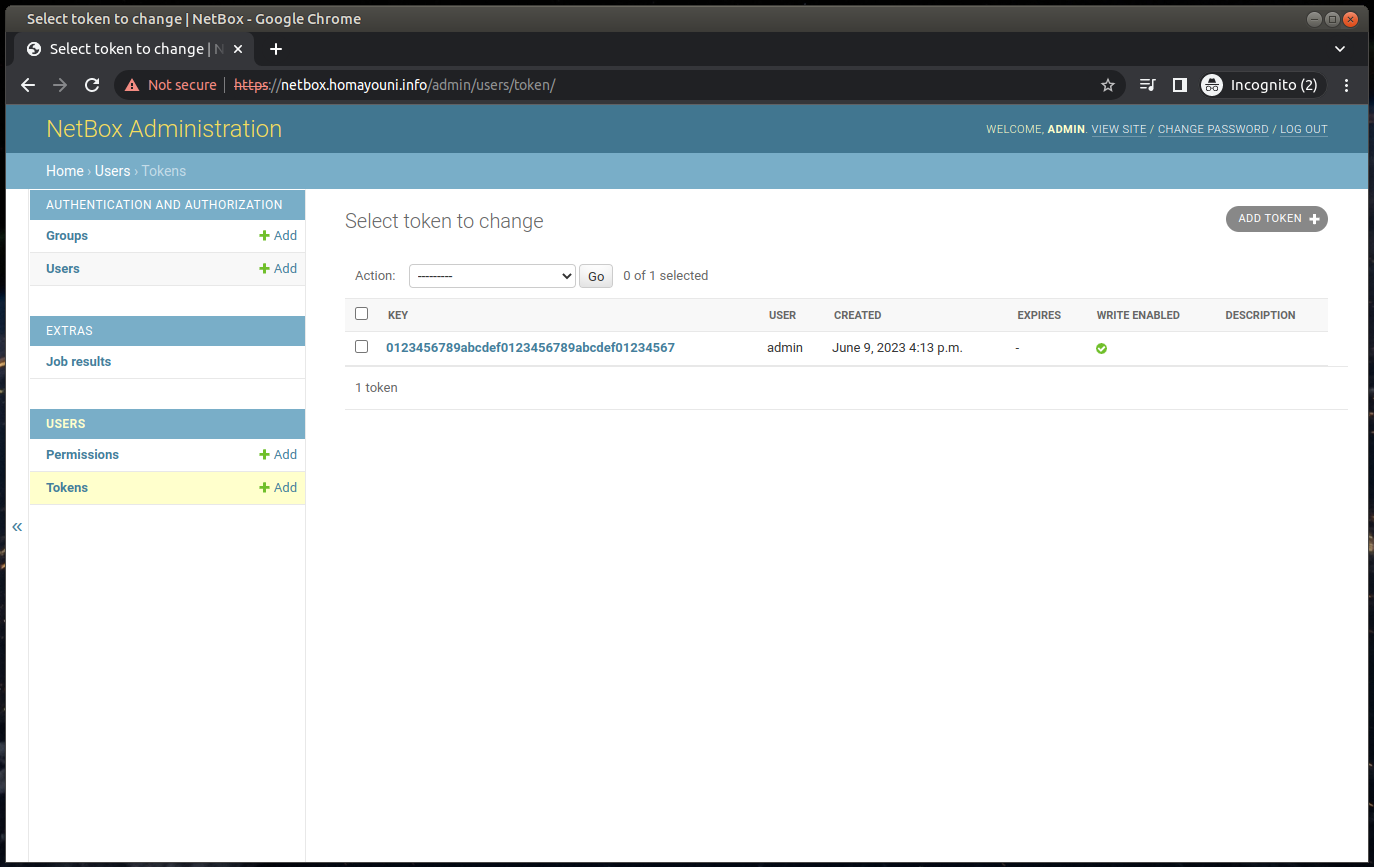The width and height of the screenshot is (1374, 867).
Task: Reload the page with the refresh icon
Action: click(x=92, y=85)
